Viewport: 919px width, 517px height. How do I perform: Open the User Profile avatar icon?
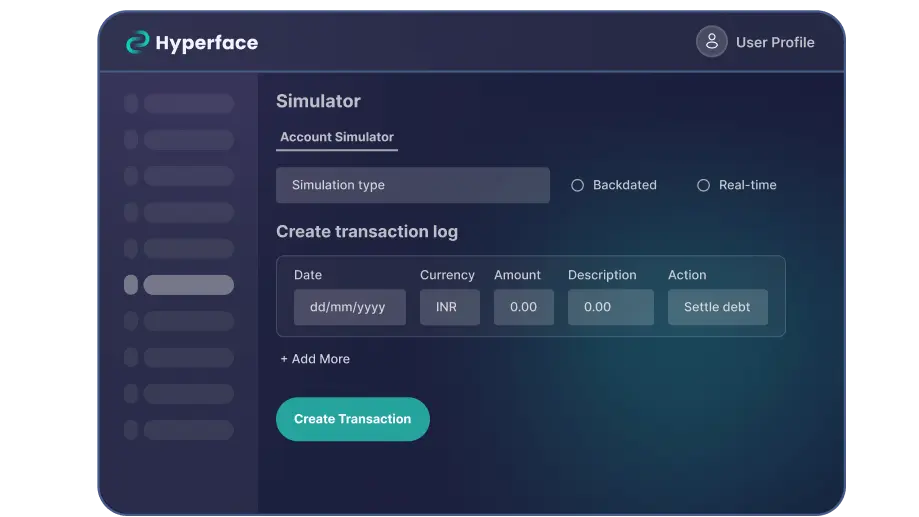tap(711, 42)
